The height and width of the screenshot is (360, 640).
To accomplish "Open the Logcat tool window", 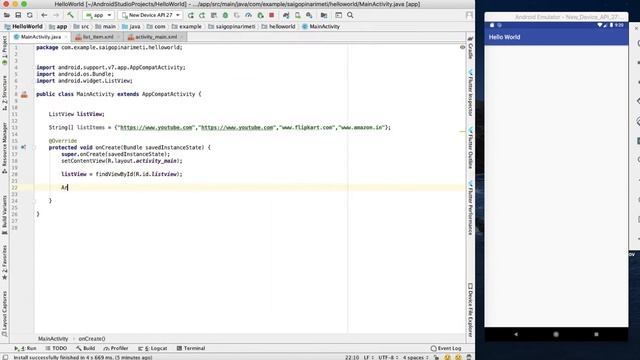I will click(x=153, y=348).
